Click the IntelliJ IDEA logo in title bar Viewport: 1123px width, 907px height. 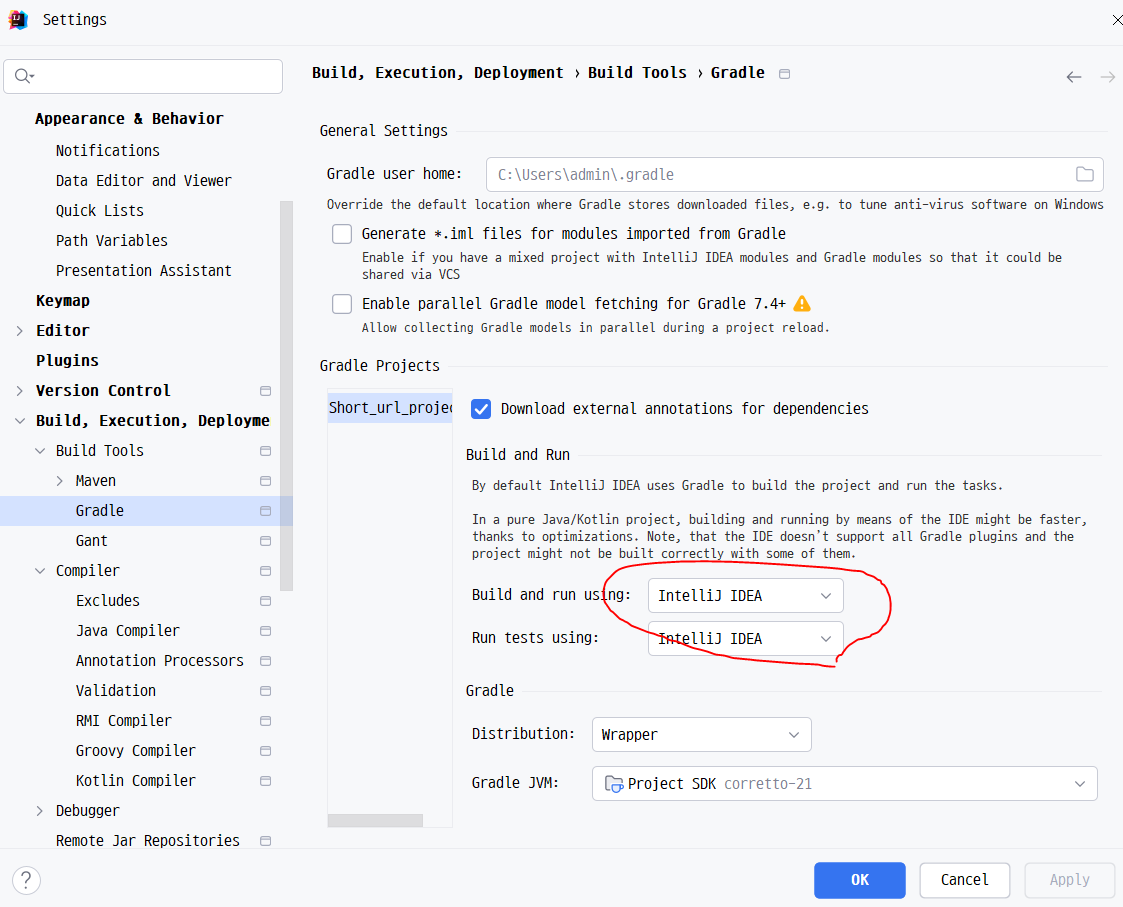point(18,19)
